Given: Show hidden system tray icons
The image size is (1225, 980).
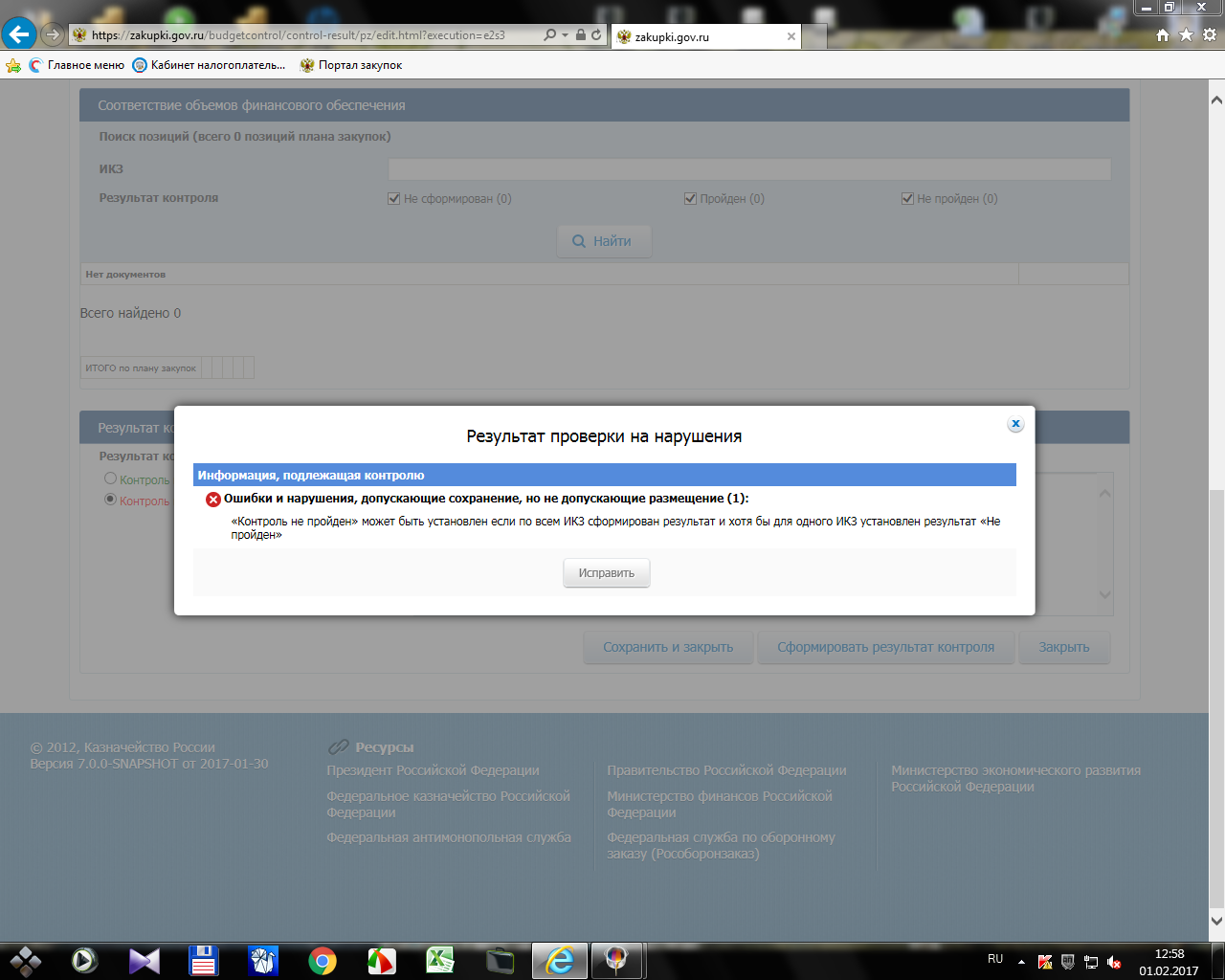Looking at the screenshot, I should pyautogui.click(x=1021, y=962).
